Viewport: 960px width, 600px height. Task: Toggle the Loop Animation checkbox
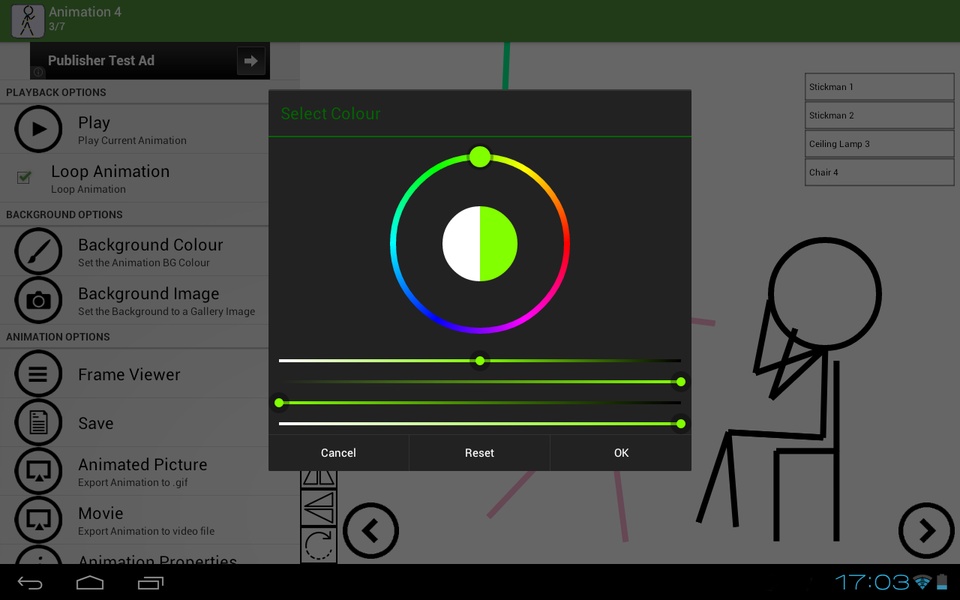(x=24, y=178)
